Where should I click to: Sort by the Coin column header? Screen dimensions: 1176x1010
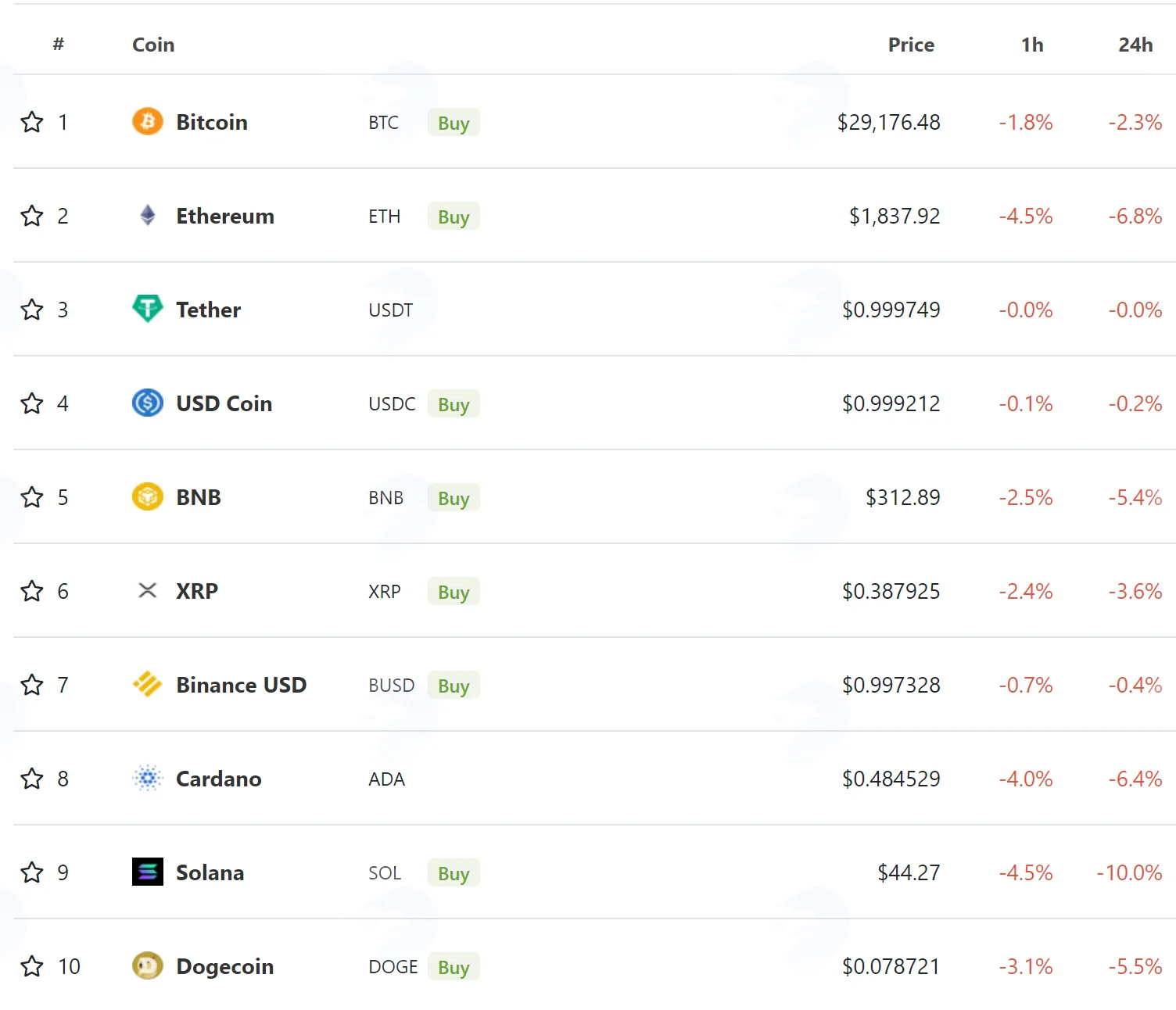click(153, 45)
